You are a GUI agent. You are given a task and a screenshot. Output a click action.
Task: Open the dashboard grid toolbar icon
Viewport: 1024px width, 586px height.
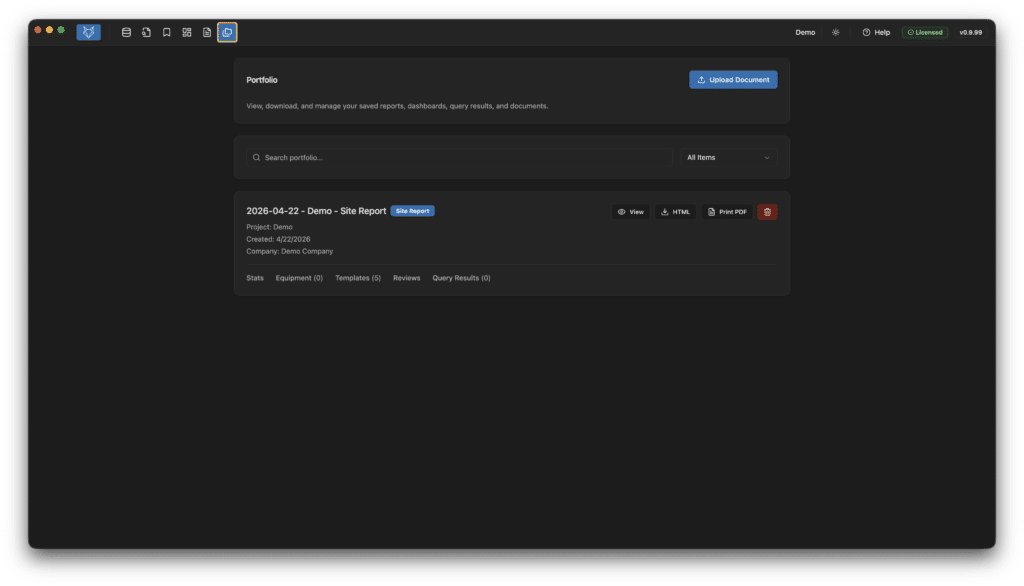point(187,32)
